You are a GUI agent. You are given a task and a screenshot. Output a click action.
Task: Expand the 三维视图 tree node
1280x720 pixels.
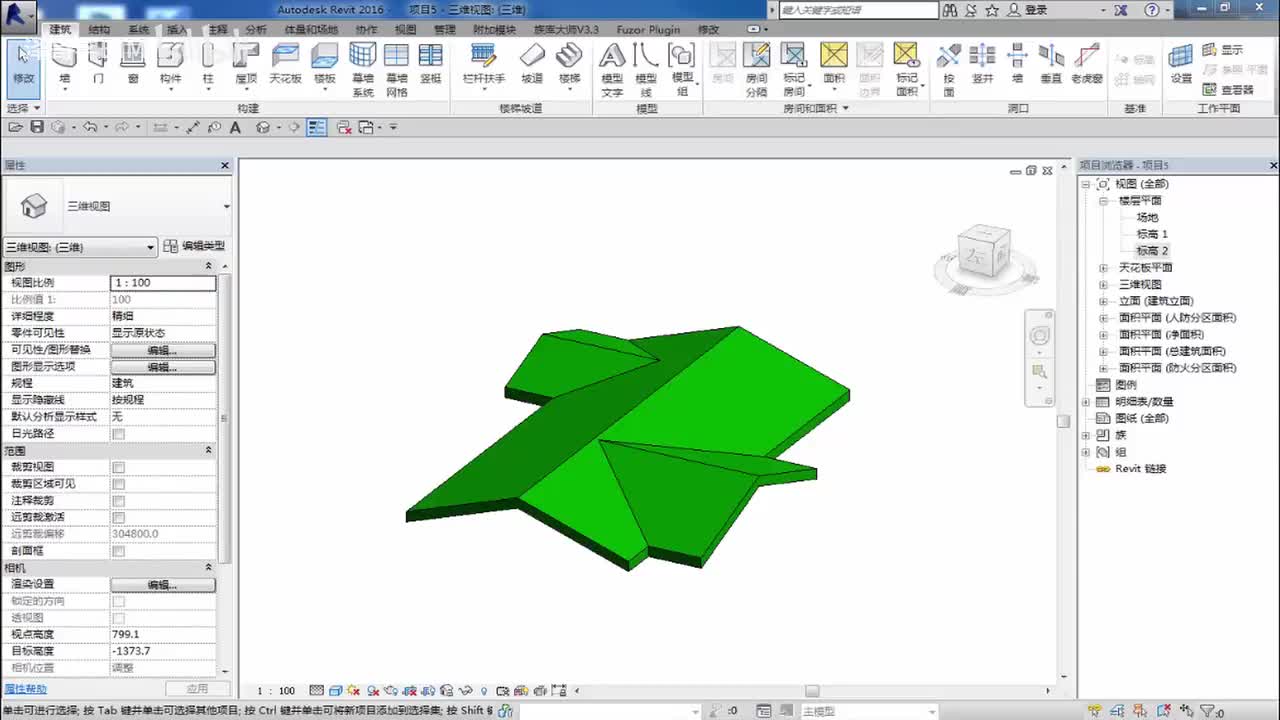1103,285
